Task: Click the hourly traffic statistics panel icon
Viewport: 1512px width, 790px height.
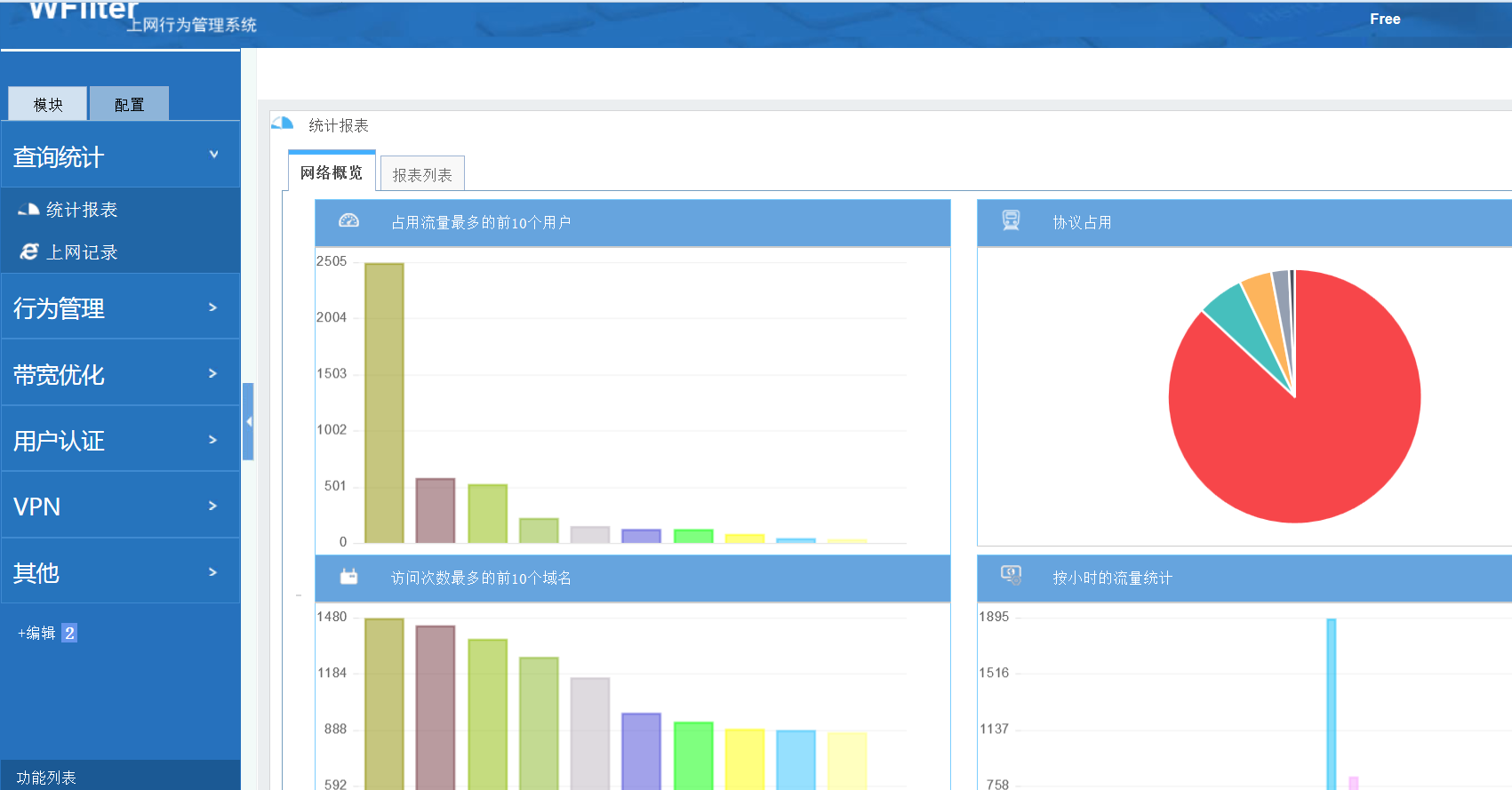Action: tap(1011, 575)
